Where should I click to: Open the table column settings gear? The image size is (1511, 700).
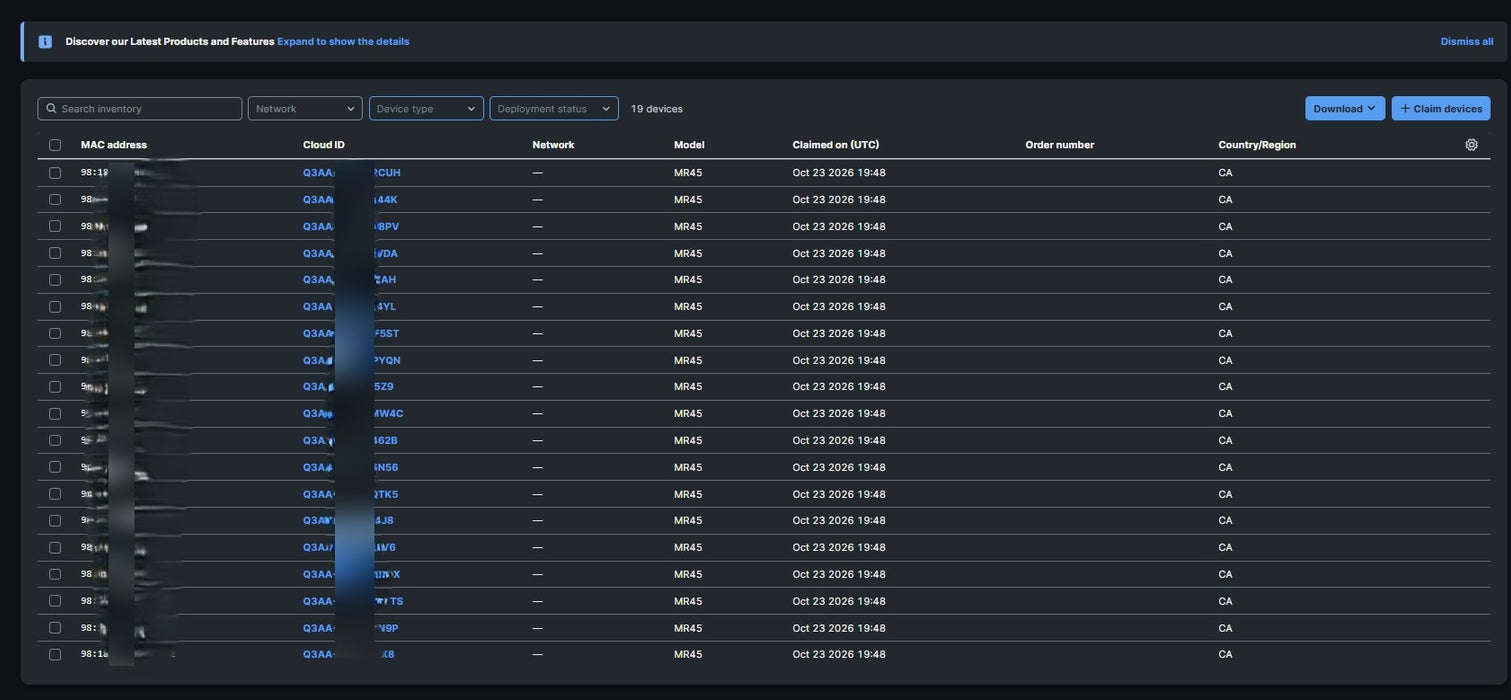[1472, 145]
